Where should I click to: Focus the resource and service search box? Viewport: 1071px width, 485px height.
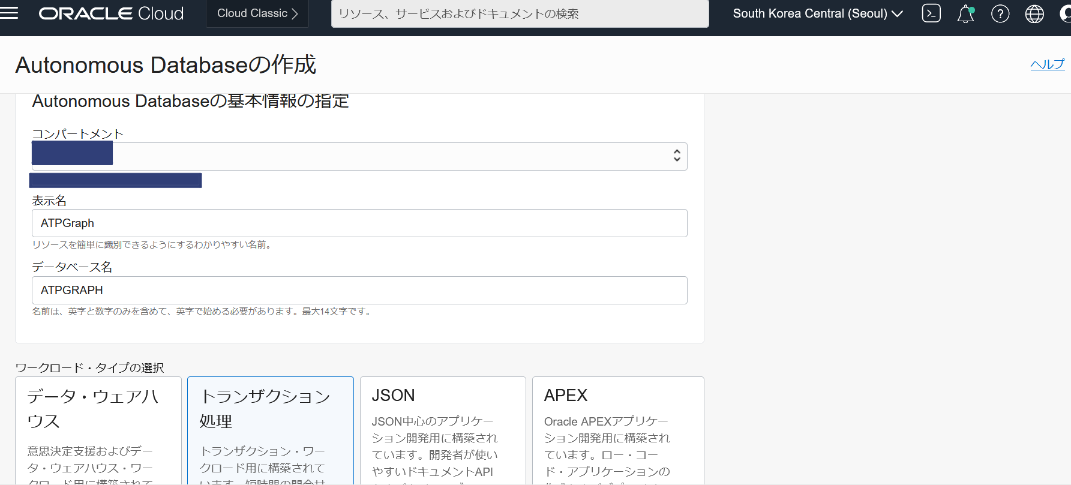click(x=520, y=14)
